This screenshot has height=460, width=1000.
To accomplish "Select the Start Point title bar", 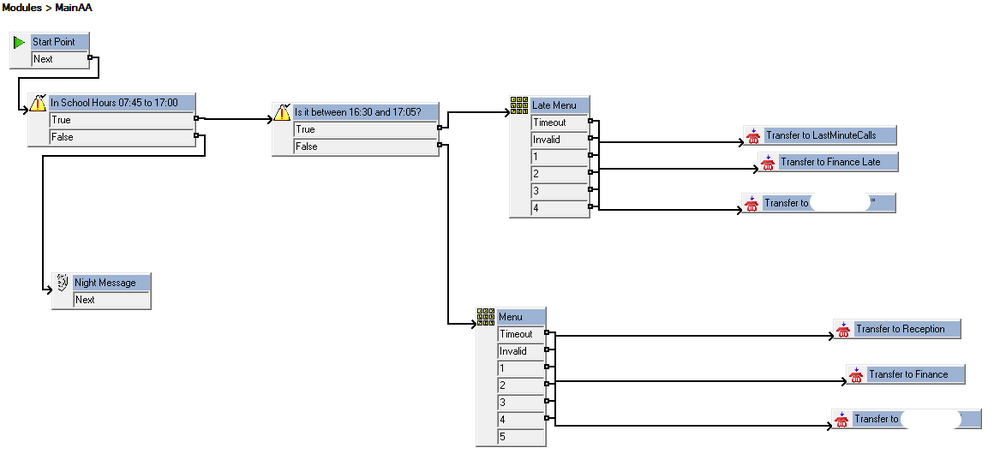I will pyautogui.click(x=60, y=42).
